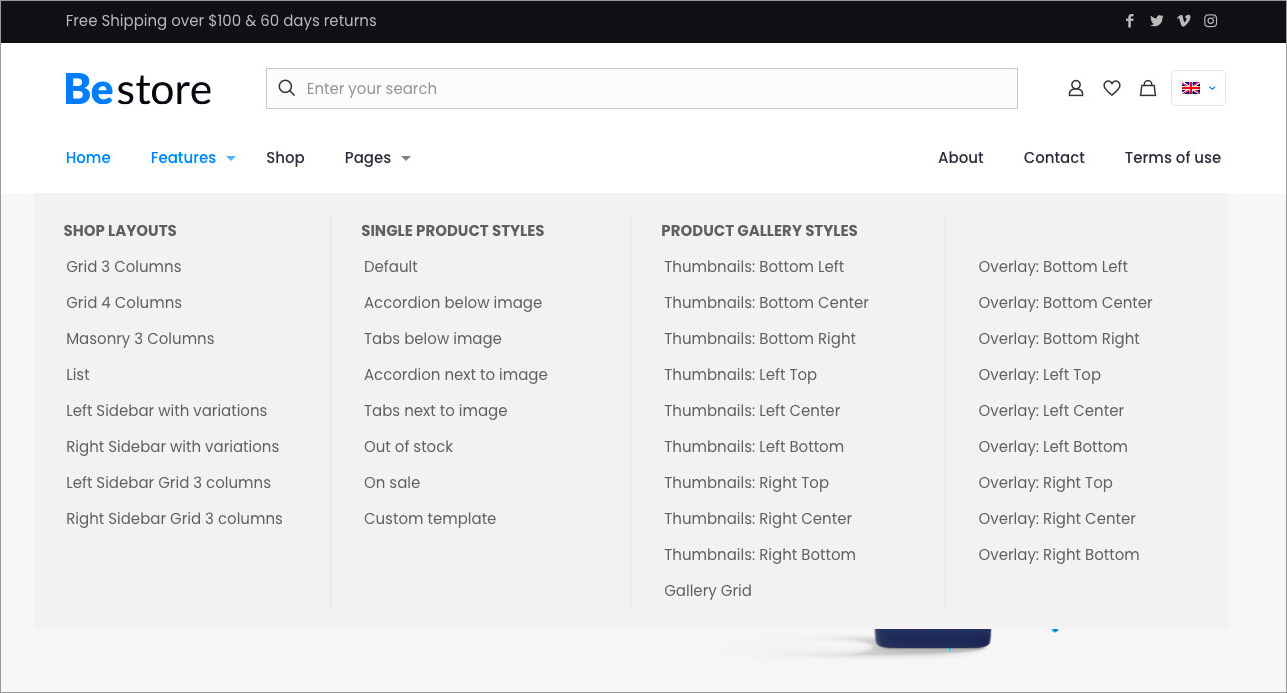
Task: Select Overlay: Left Top gallery
Action: pyautogui.click(x=1040, y=374)
